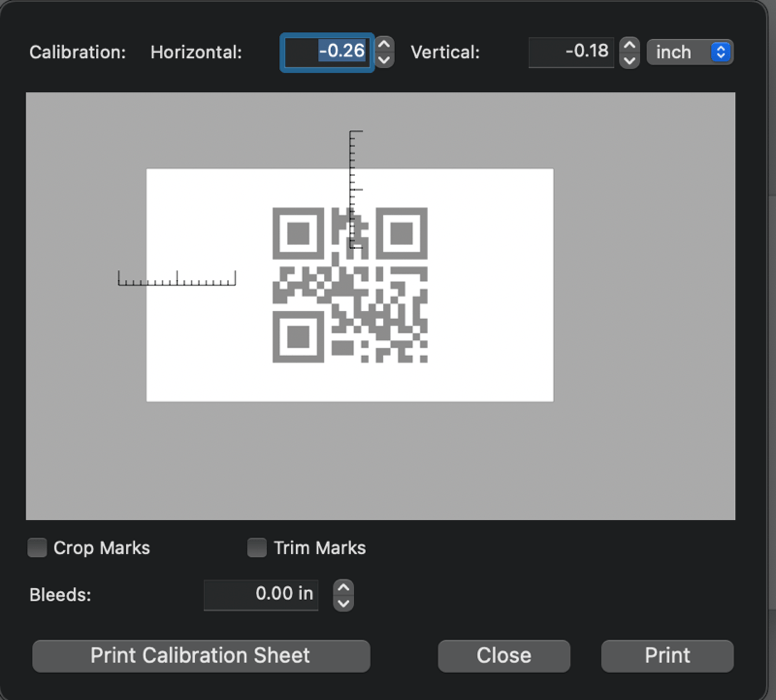Click the Vertical: label
776x700 pixels.
pyautogui.click(x=445, y=52)
